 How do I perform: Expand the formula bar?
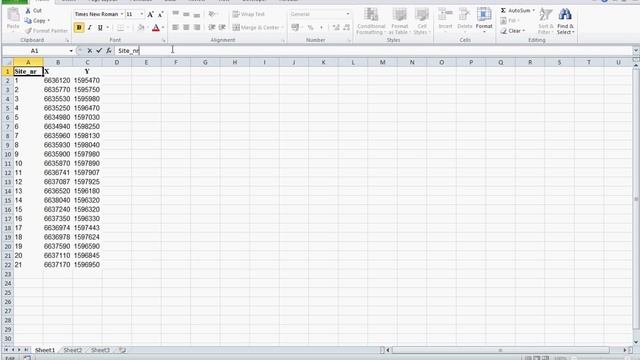636,51
